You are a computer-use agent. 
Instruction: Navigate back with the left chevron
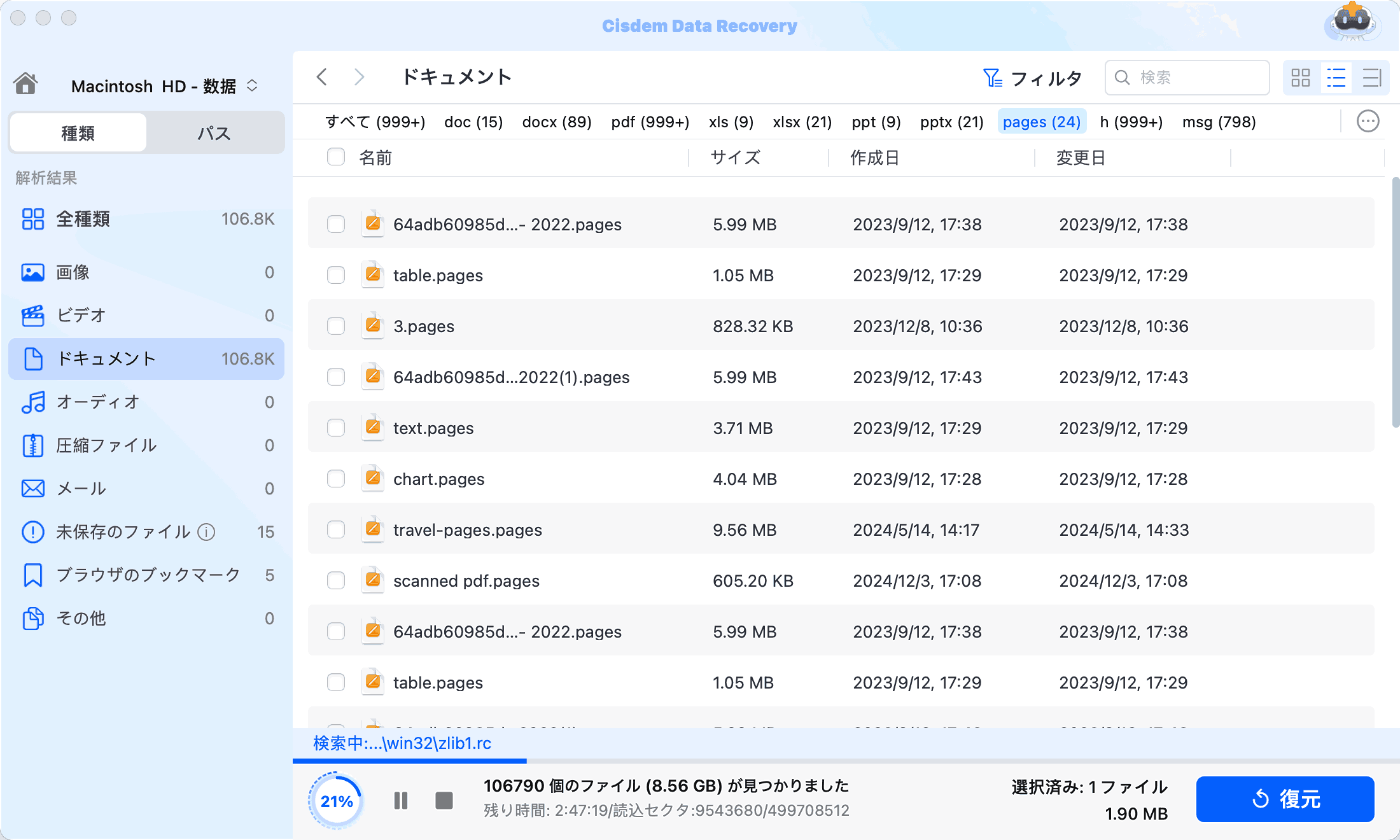pyautogui.click(x=322, y=77)
